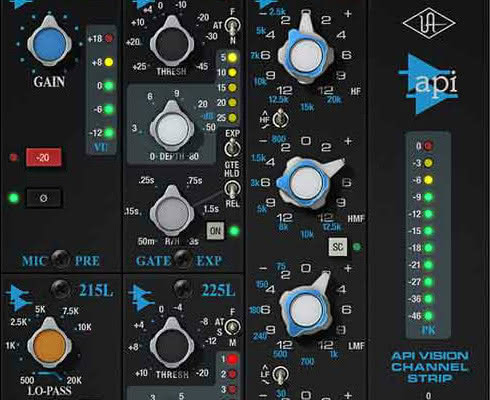The width and height of the screenshot is (490, 400).
Task: Click the LMF band EQ knob
Action: coord(306,310)
